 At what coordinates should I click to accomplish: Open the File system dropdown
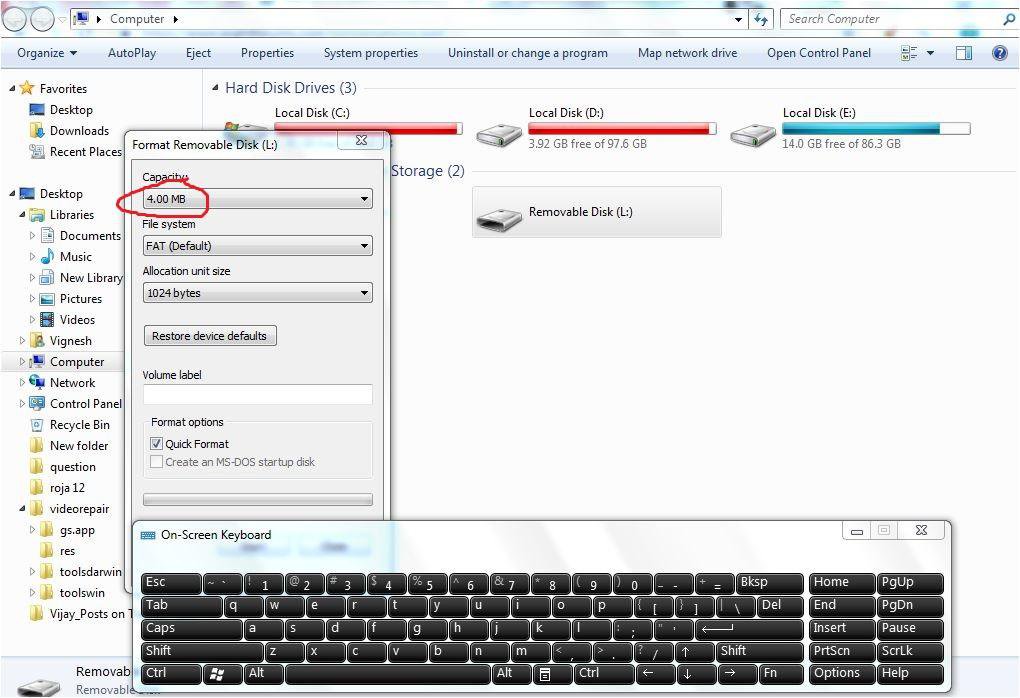coord(257,246)
